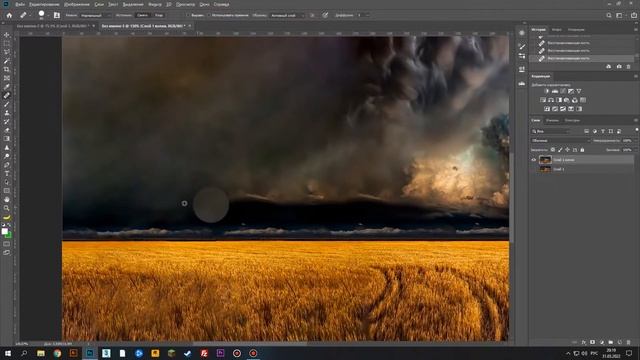Open the Изображение menu
This screenshot has width=640, height=360.
coord(76,4)
